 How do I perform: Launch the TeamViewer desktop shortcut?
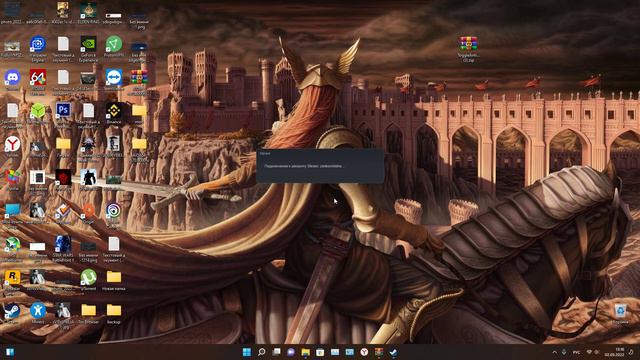pos(113,78)
